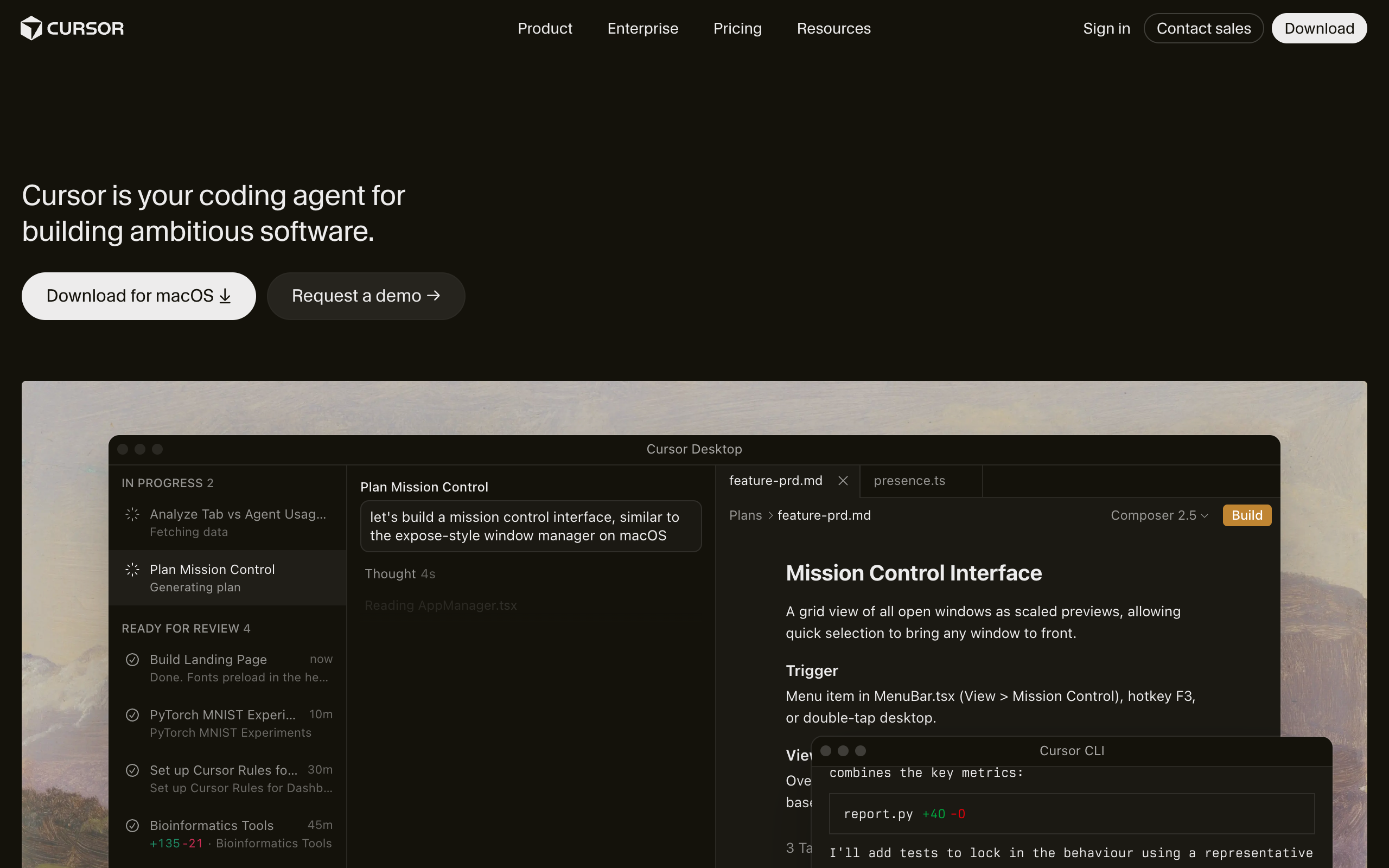Click checkmark icon for Build Landing Page
The image size is (1389, 868).
pyautogui.click(x=132, y=660)
